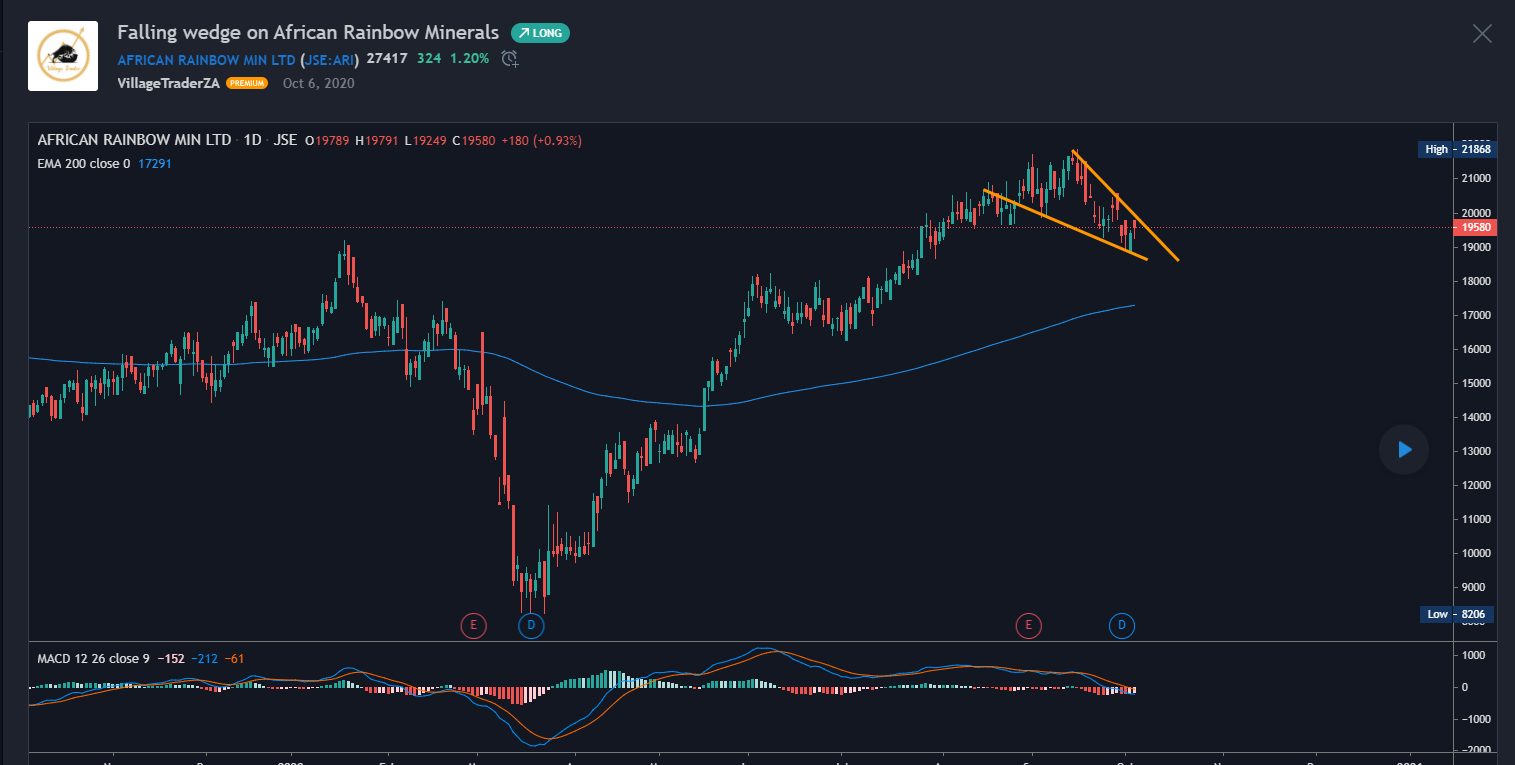The image size is (1515, 765).
Task: Open the VillageTraderZA author profile link
Action: [169, 83]
